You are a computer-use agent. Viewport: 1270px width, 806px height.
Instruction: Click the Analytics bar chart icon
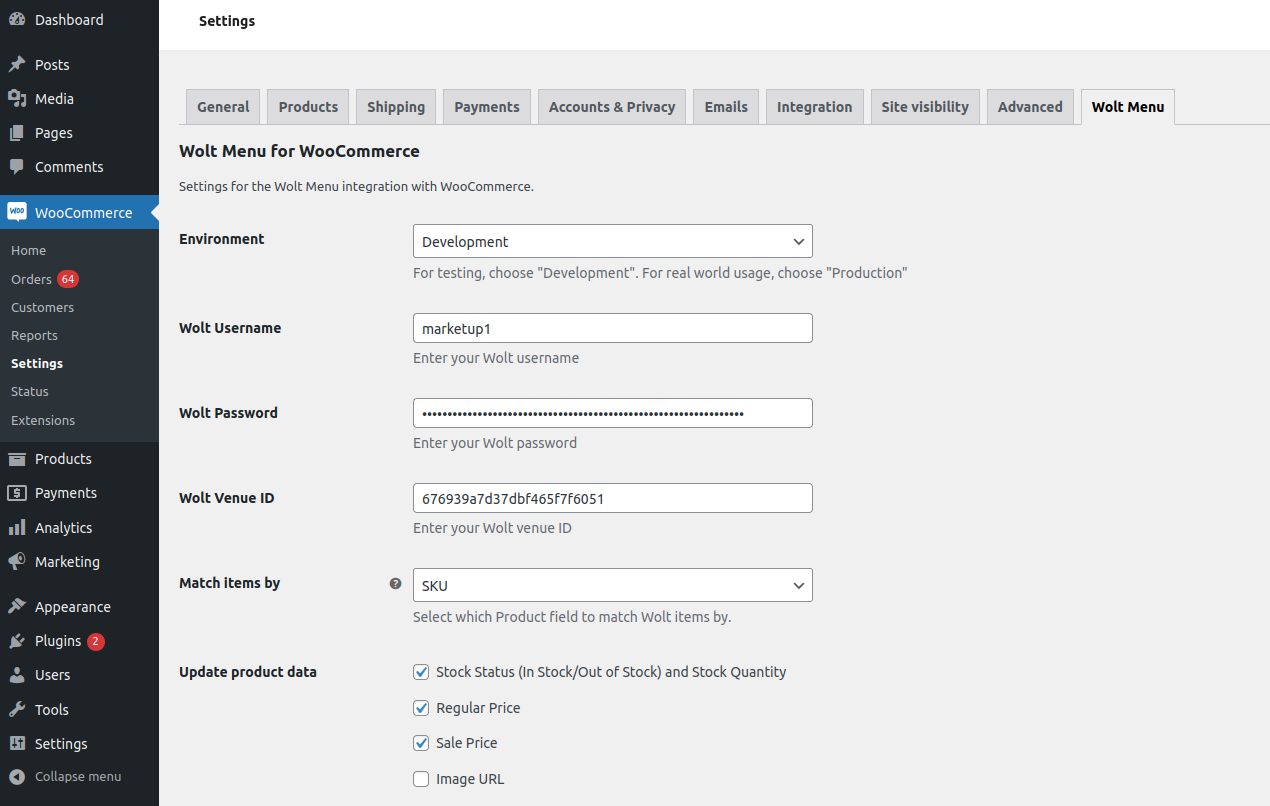pos(17,528)
